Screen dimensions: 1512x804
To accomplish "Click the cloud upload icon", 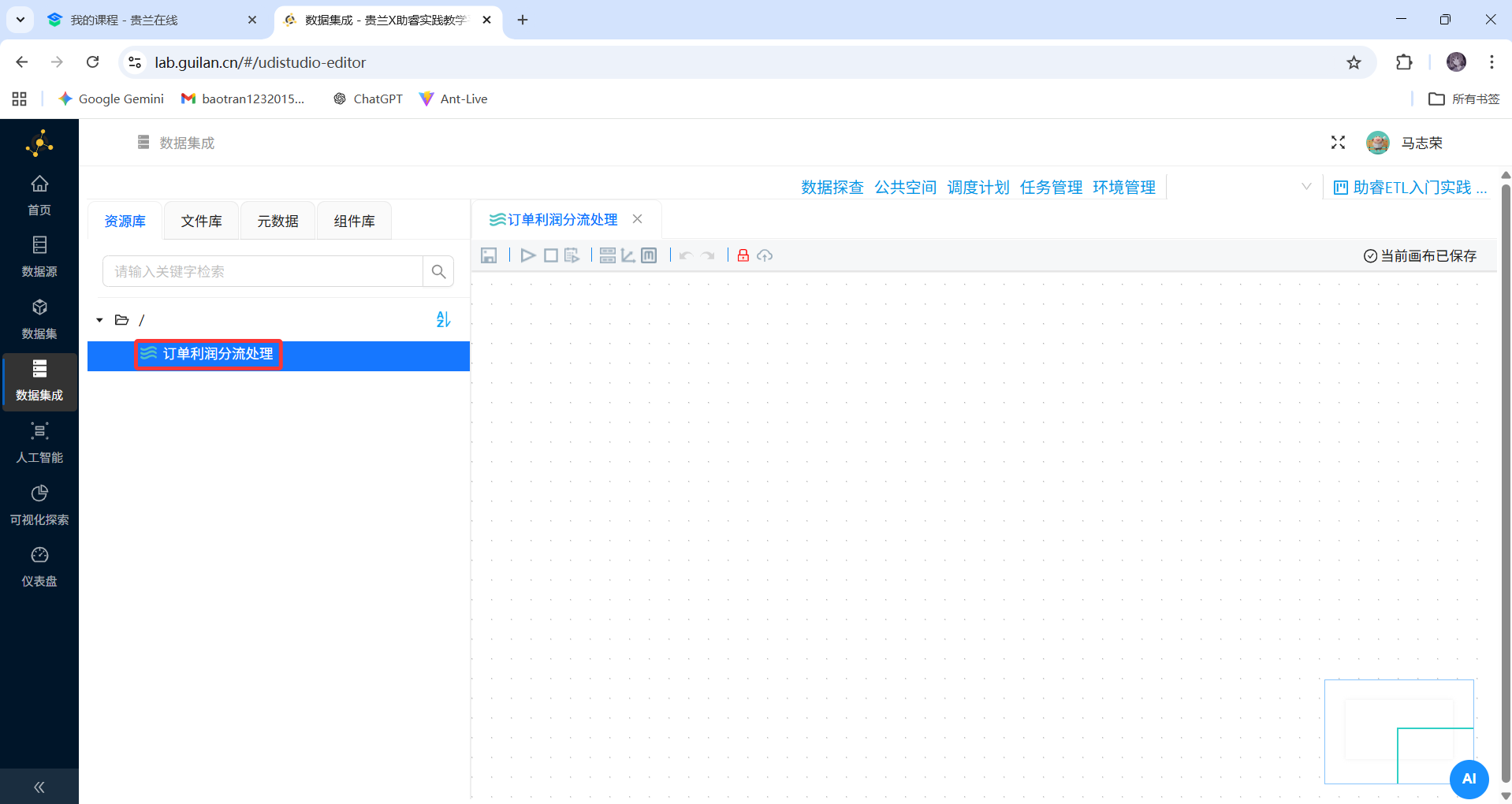I will [x=765, y=255].
